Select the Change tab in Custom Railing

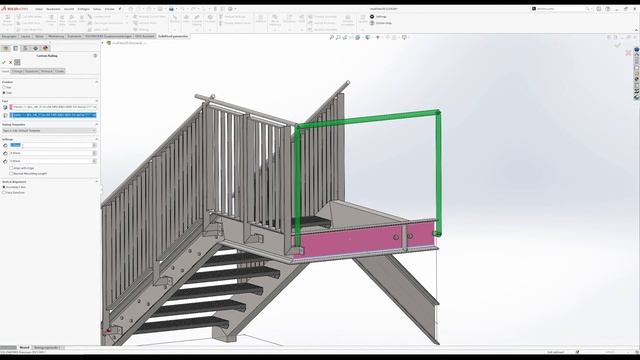click(x=17, y=71)
